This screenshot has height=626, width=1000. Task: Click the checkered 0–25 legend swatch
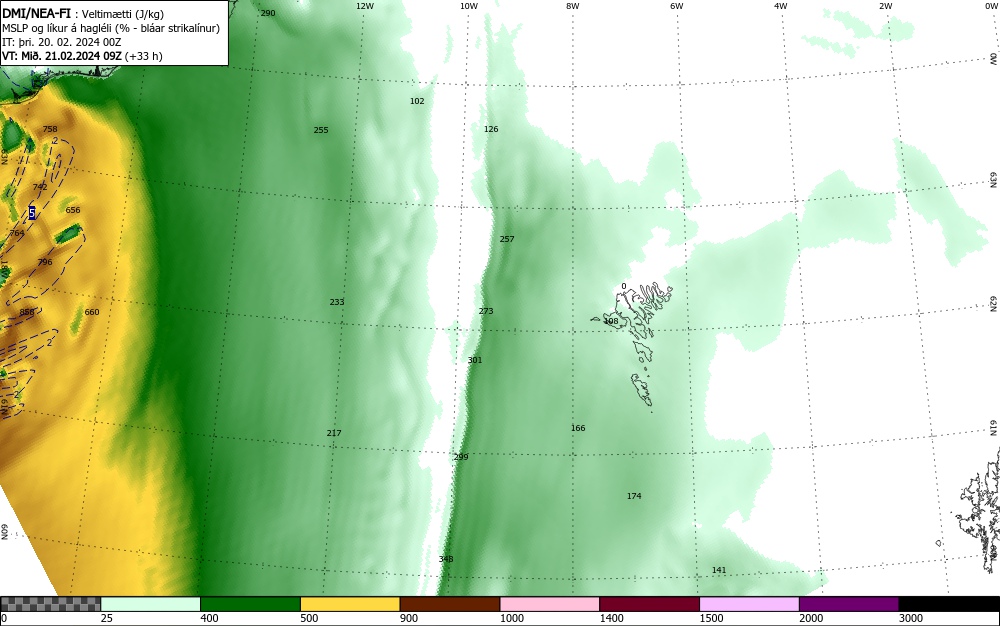point(50,604)
